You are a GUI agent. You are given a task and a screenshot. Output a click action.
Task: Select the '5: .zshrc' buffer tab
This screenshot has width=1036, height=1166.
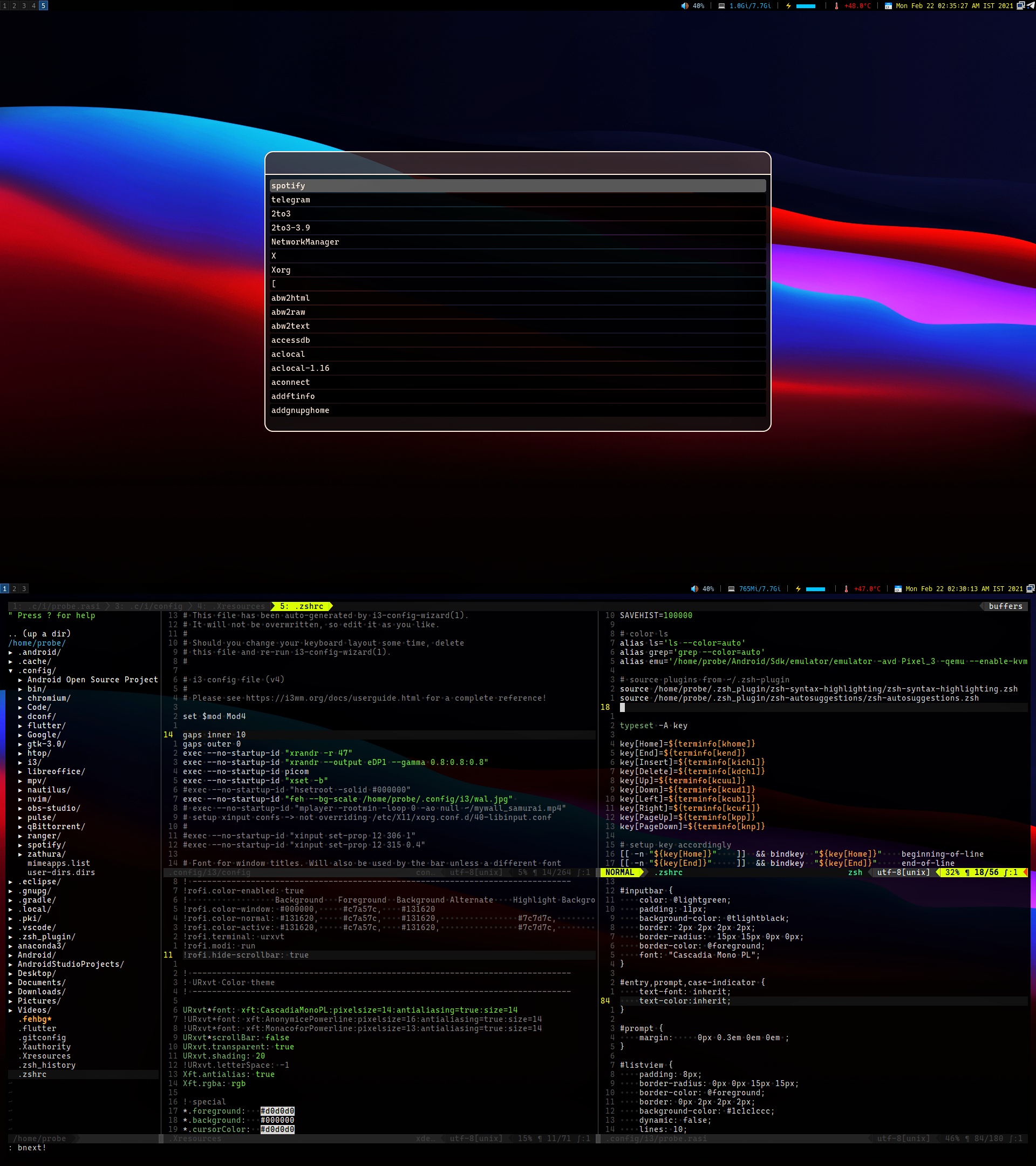[301, 606]
